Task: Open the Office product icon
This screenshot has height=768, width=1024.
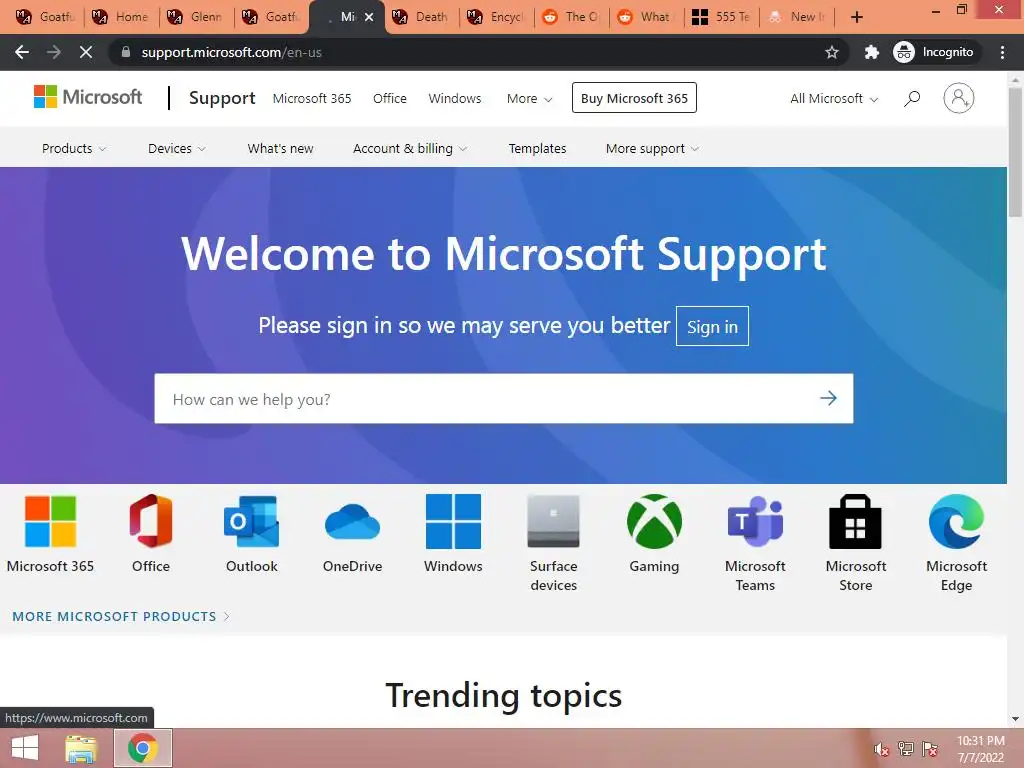Action: point(151,520)
